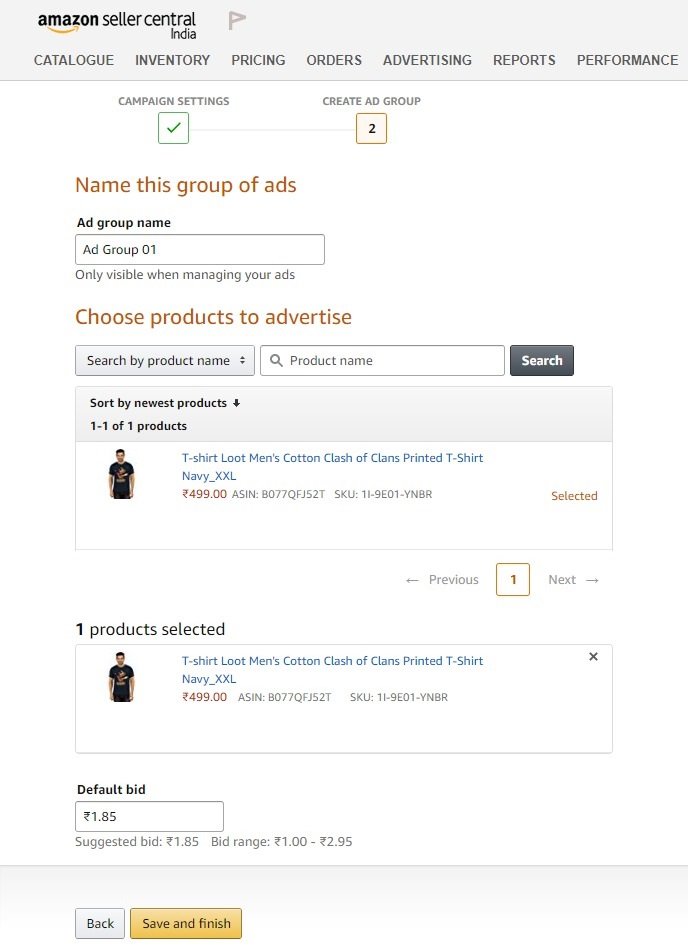688x951 pixels.
Task: Click the magnifier icon in product search
Action: tap(276, 360)
